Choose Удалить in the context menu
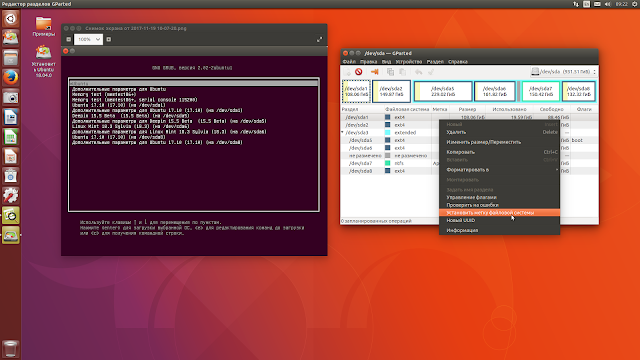This screenshot has width=640, height=360. (x=499, y=132)
